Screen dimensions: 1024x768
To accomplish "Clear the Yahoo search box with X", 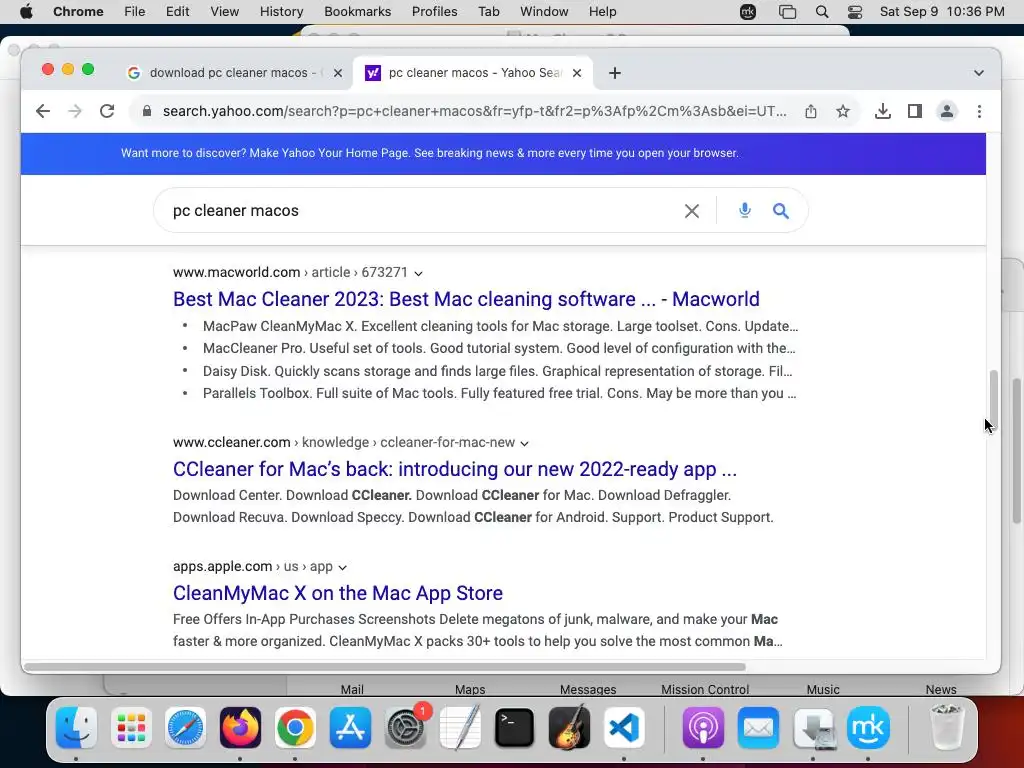I will [x=692, y=211].
